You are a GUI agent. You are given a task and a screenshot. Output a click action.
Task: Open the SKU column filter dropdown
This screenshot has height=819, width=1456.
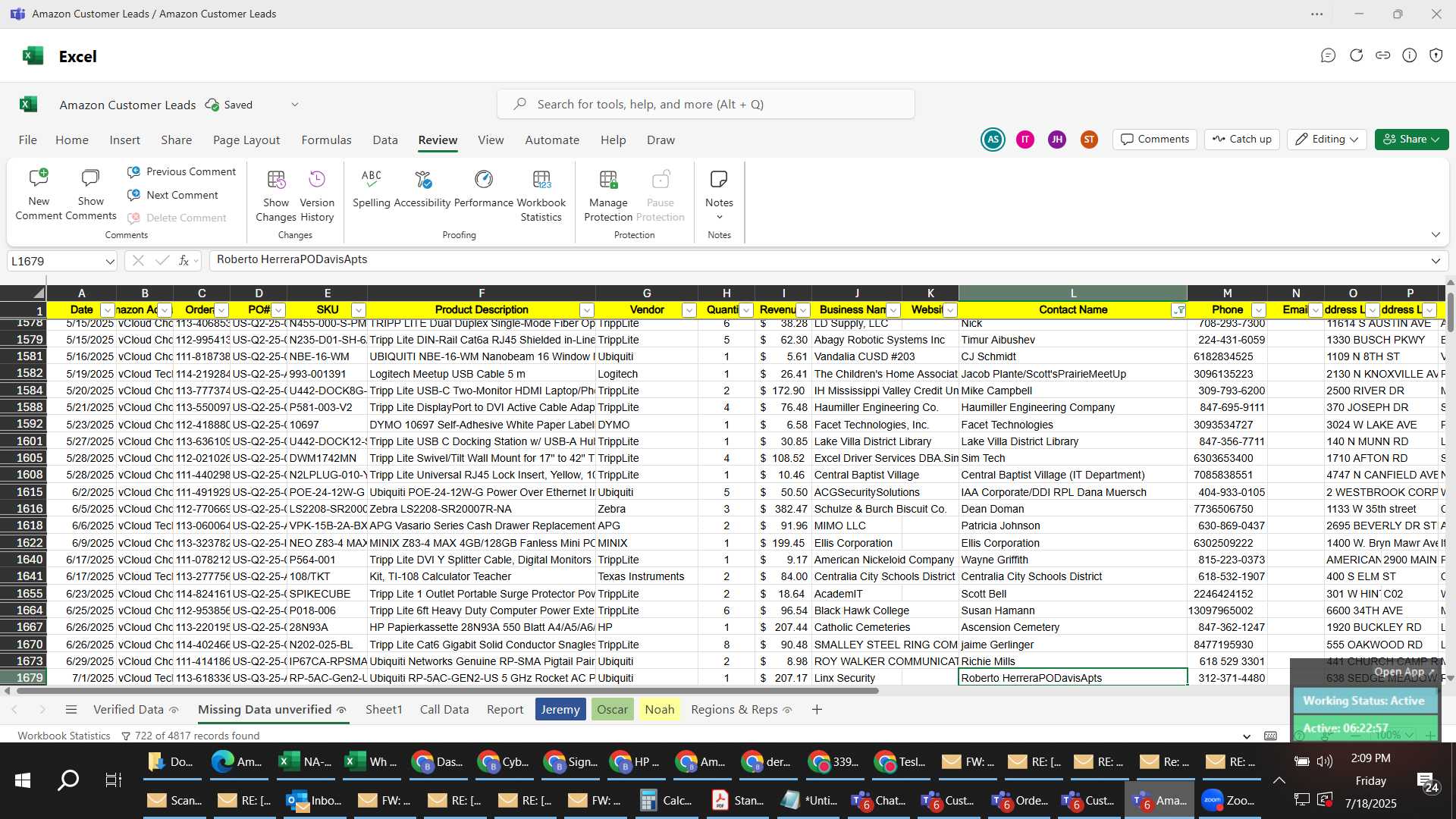(x=359, y=310)
